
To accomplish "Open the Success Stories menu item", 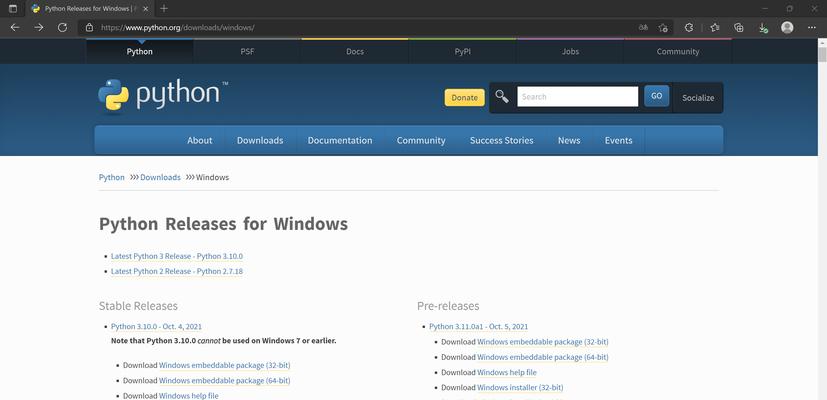I will click(502, 140).
